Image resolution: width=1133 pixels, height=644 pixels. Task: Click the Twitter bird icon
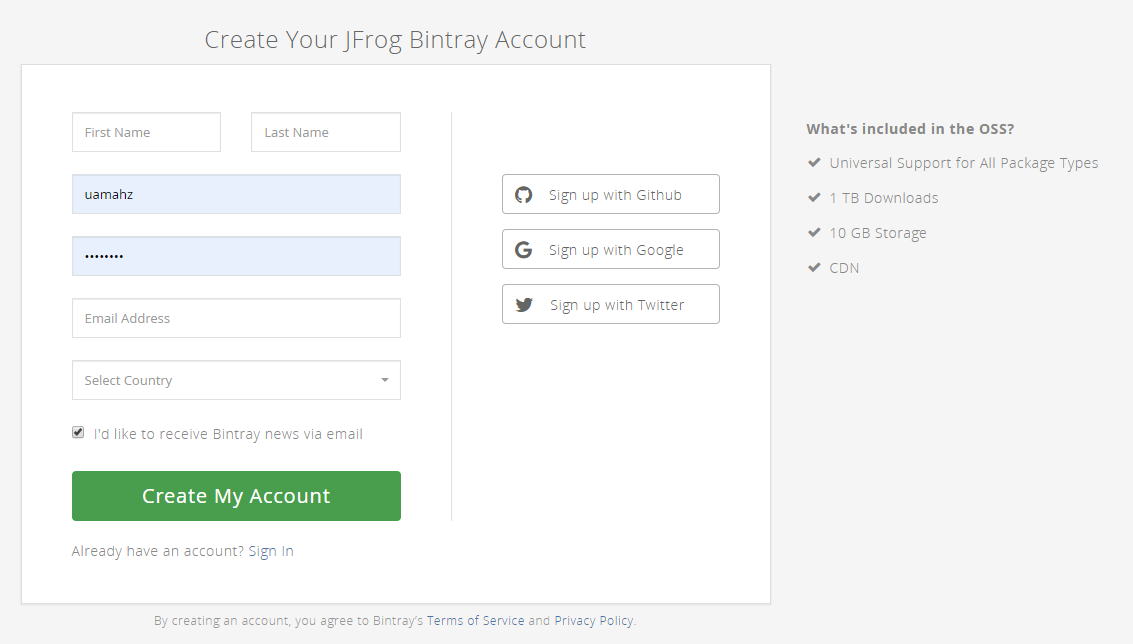524,305
